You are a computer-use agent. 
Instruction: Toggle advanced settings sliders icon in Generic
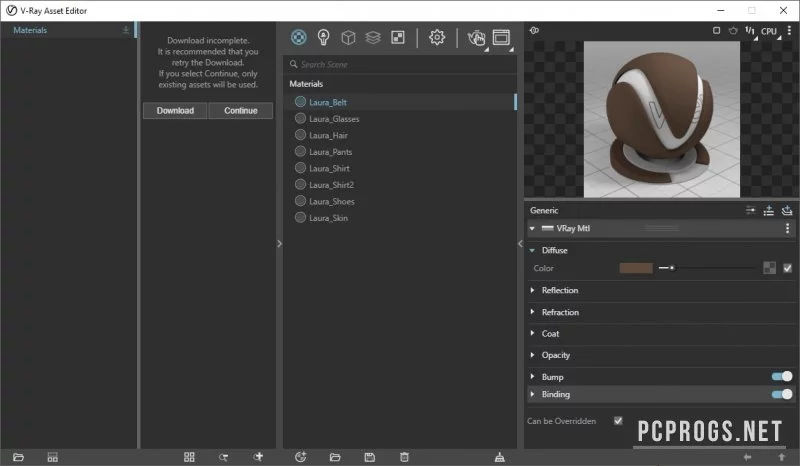pyautogui.click(x=751, y=210)
